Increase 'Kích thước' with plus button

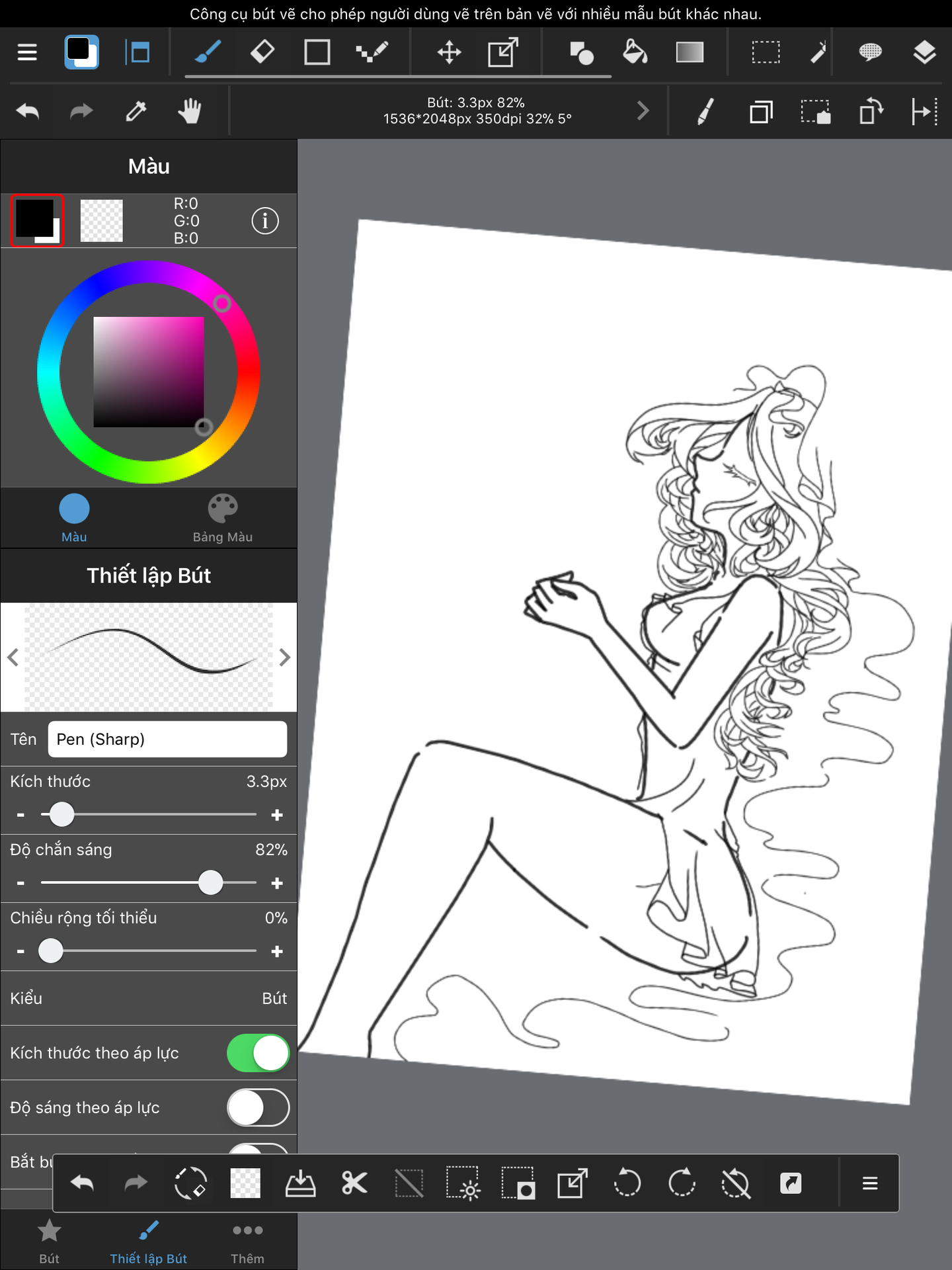coord(277,815)
